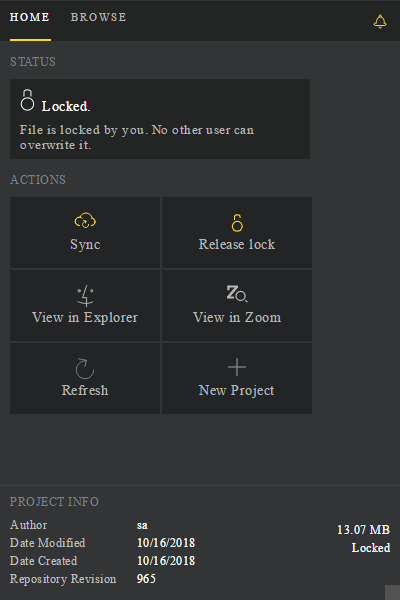The height and width of the screenshot is (600, 400).
Task: Click the Release lock text
Action: point(237,244)
